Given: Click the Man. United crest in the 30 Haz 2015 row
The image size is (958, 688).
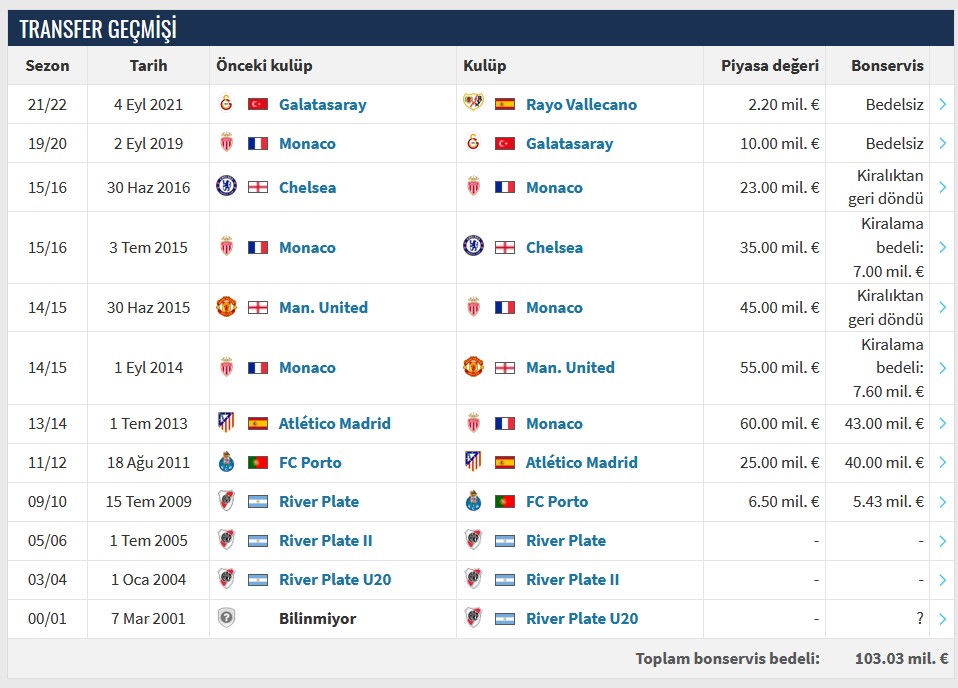Looking at the screenshot, I should click(x=226, y=307).
